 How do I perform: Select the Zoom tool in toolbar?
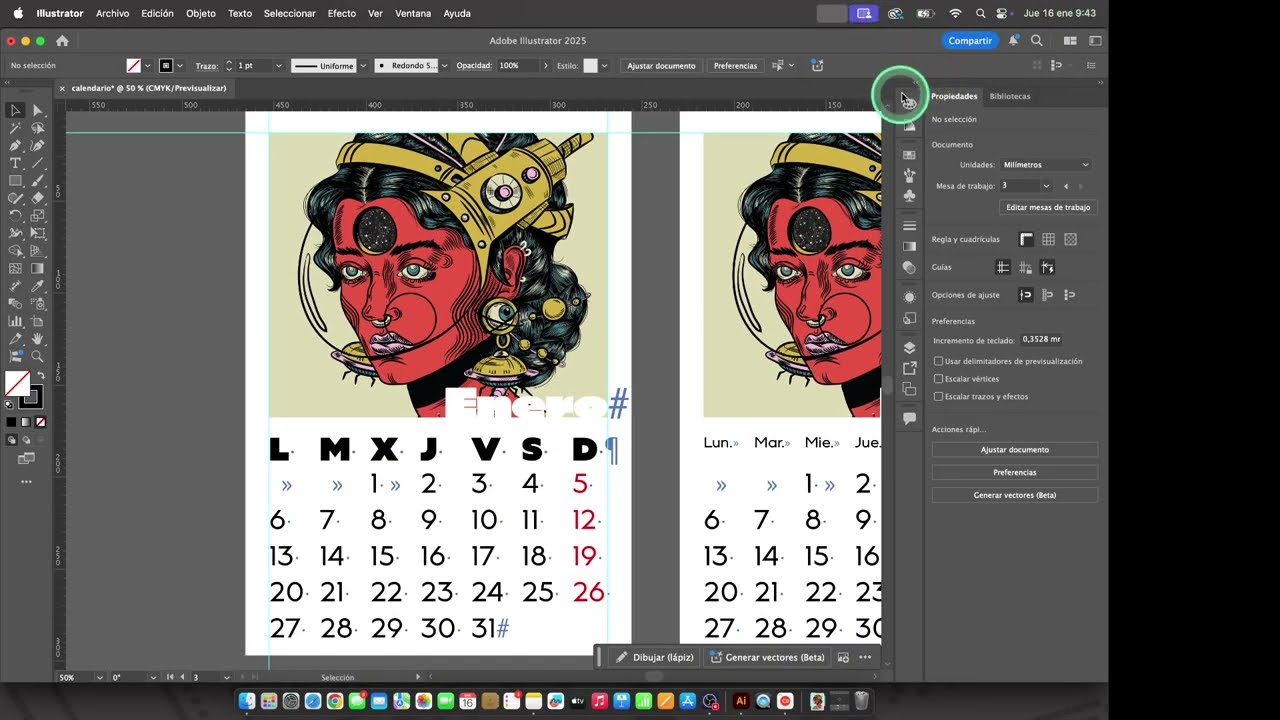pyautogui.click(x=37, y=356)
